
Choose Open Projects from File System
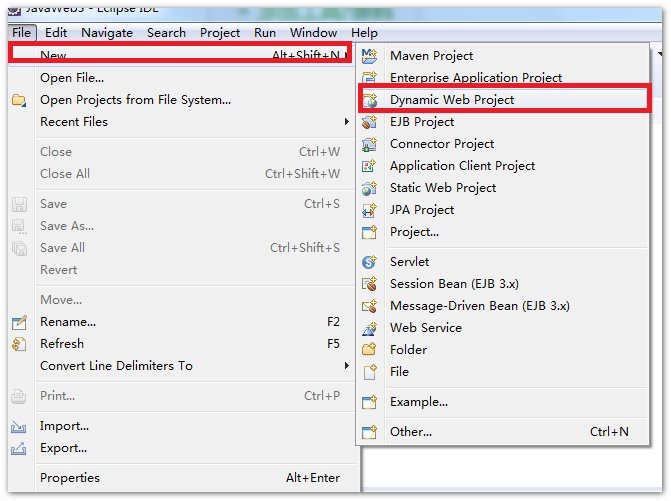pyautogui.click(x=135, y=100)
